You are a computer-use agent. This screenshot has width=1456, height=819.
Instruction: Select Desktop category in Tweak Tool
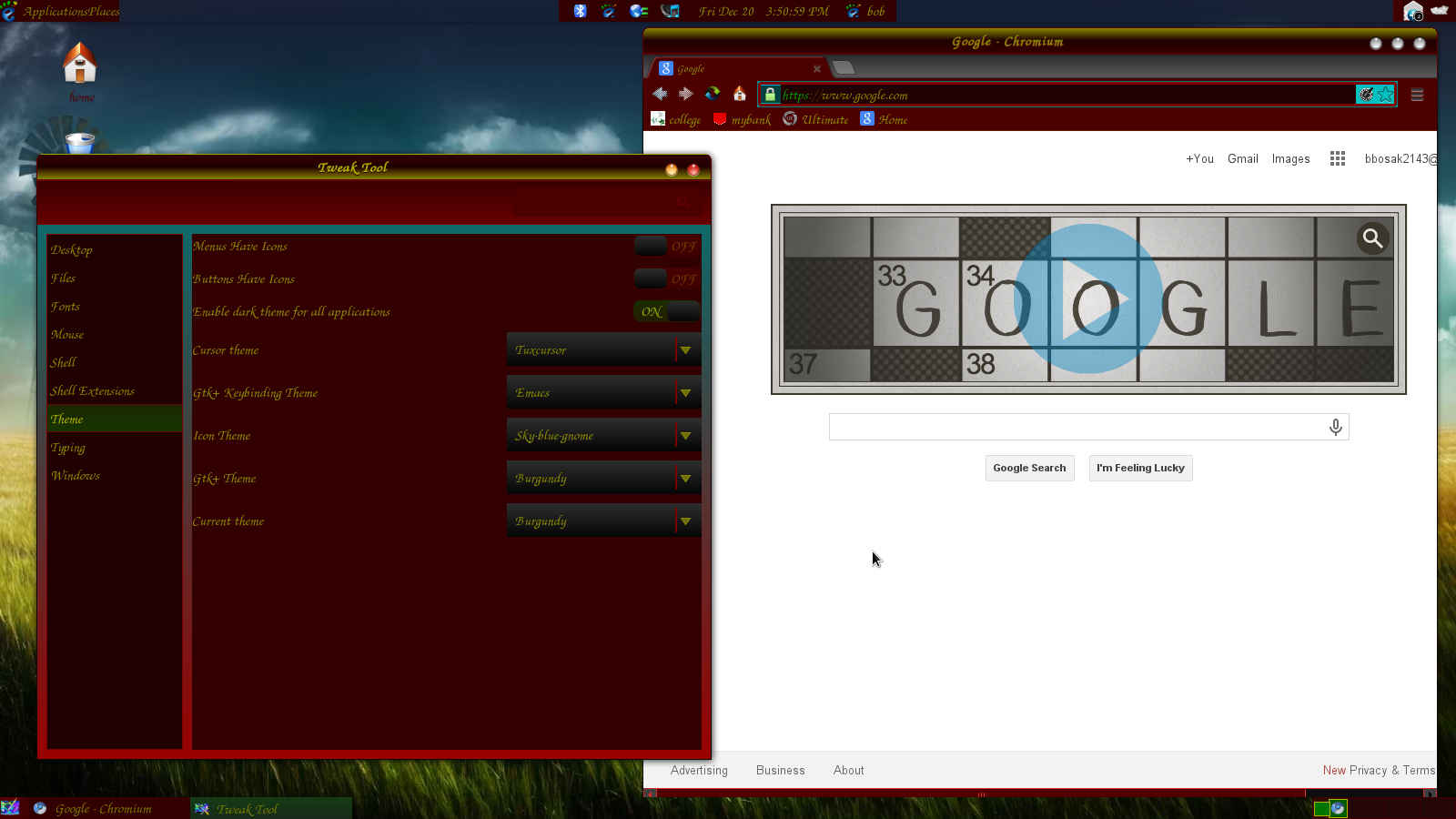pyautogui.click(x=115, y=249)
